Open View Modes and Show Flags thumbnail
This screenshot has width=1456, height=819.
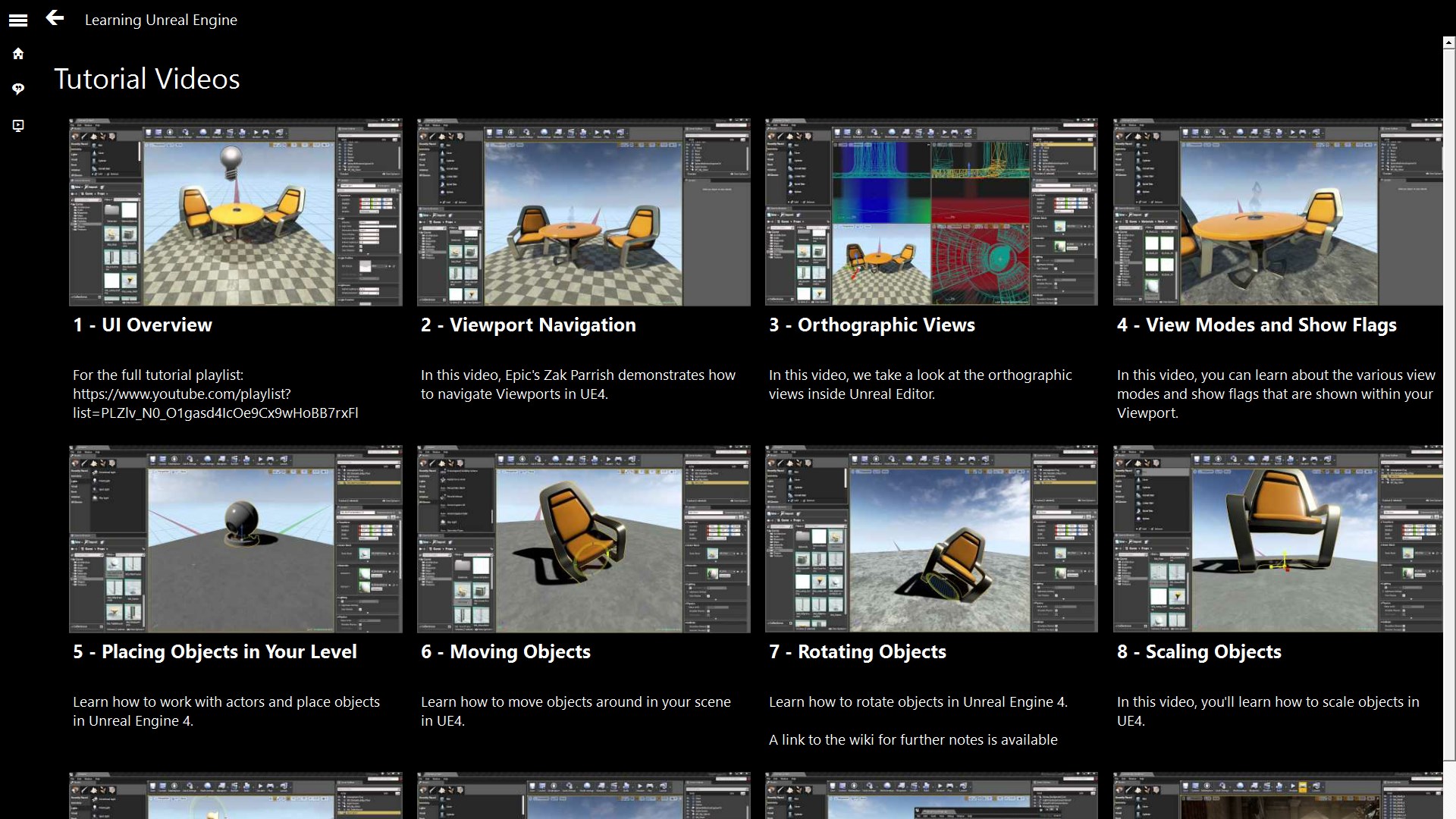(1278, 212)
